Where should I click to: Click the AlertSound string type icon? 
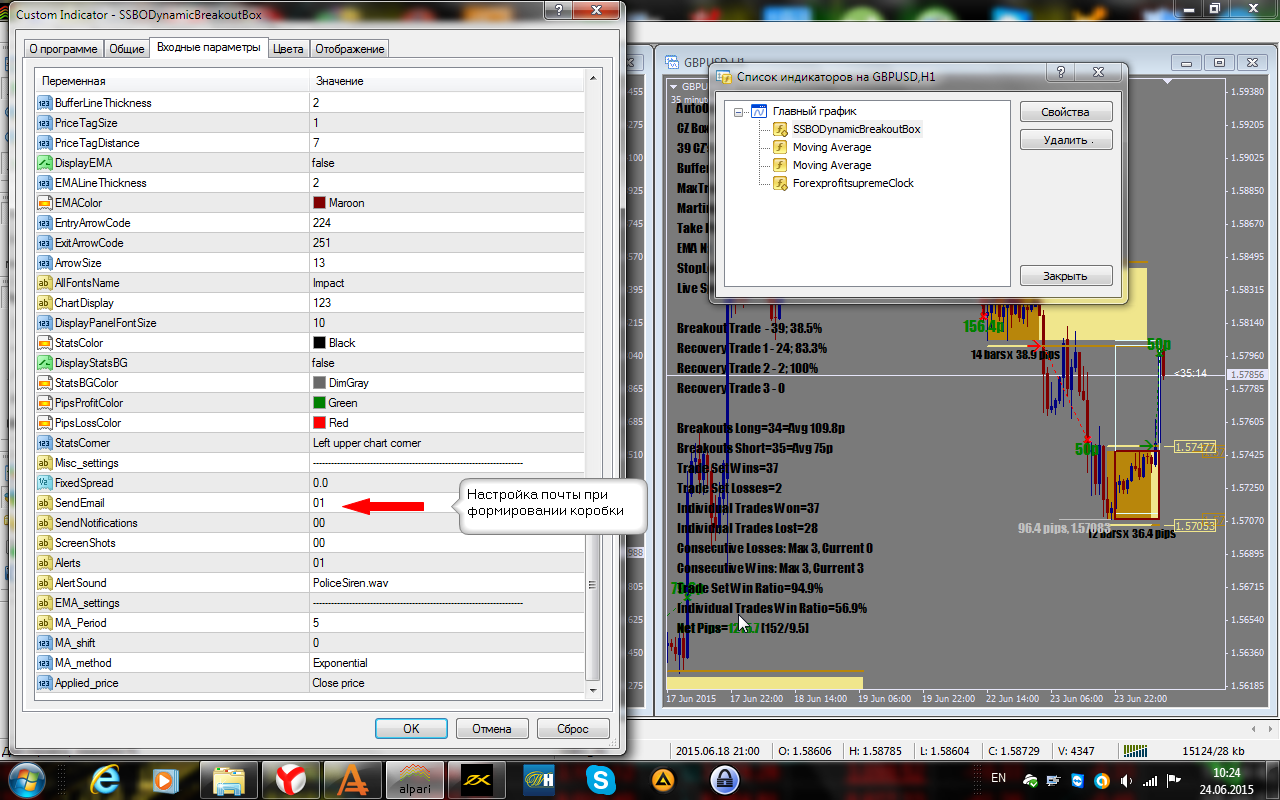pos(44,583)
